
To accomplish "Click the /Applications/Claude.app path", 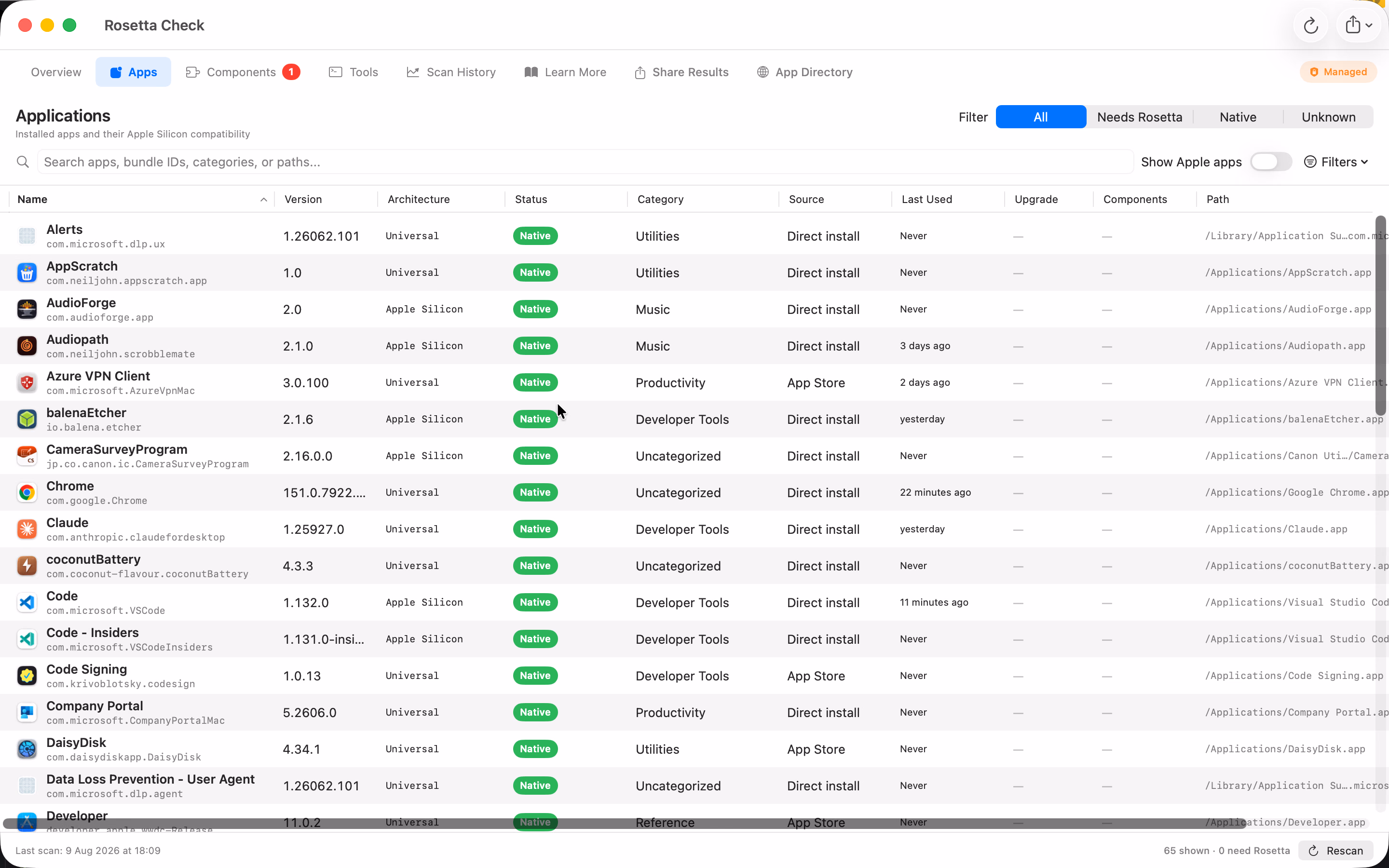I will click(x=1276, y=529).
